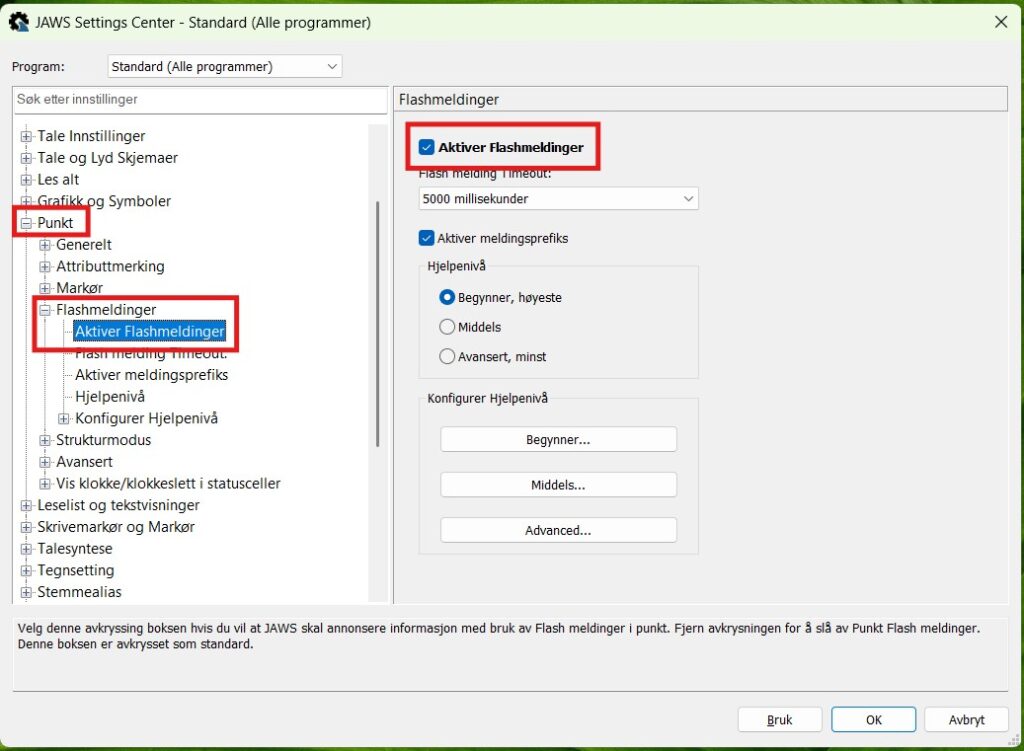The width and height of the screenshot is (1024, 751).
Task: Expand Vis klokke/klokkeslett i statusceller node
Action: point(44,483)
